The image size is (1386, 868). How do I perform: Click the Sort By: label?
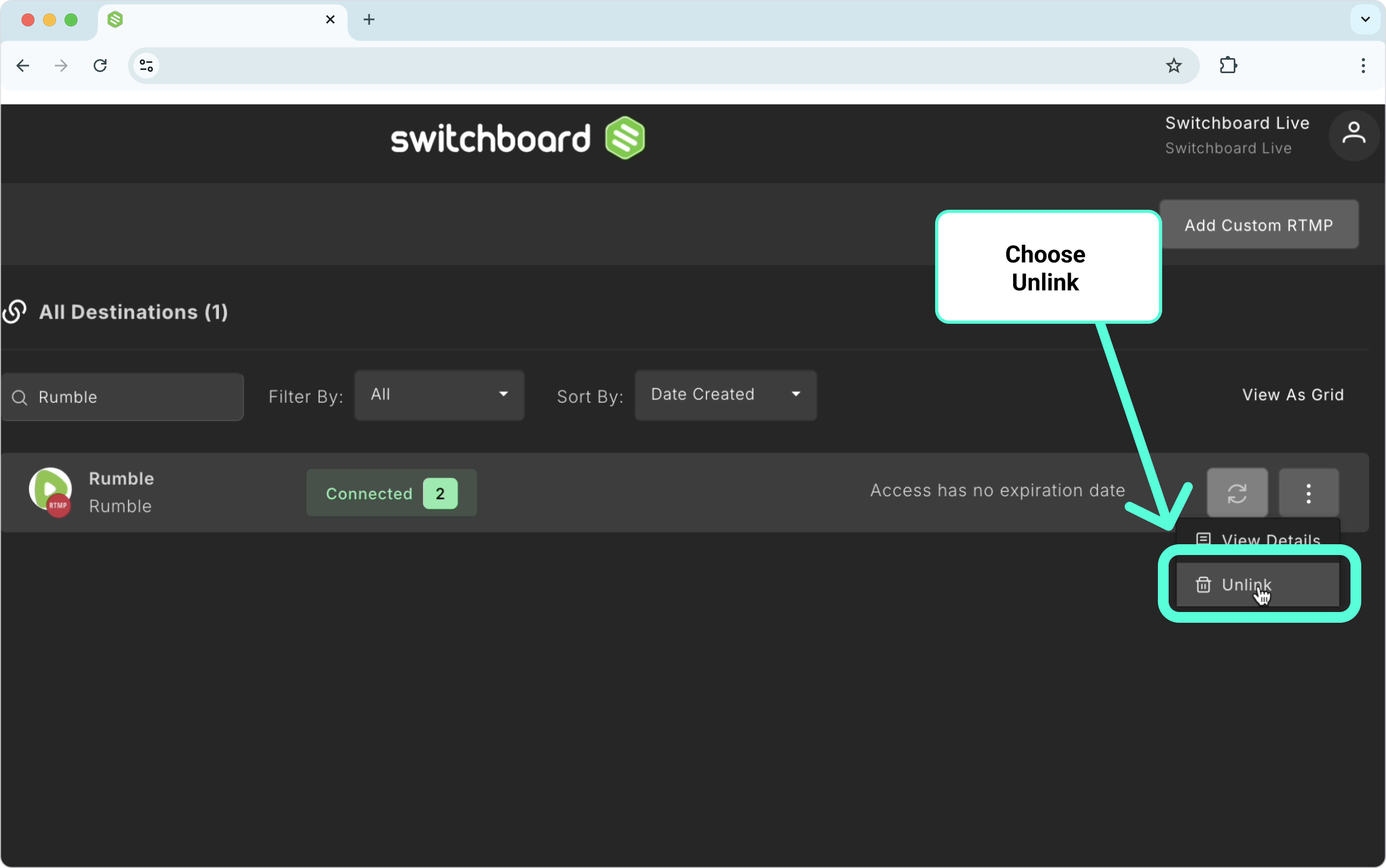tap(590, 397)
